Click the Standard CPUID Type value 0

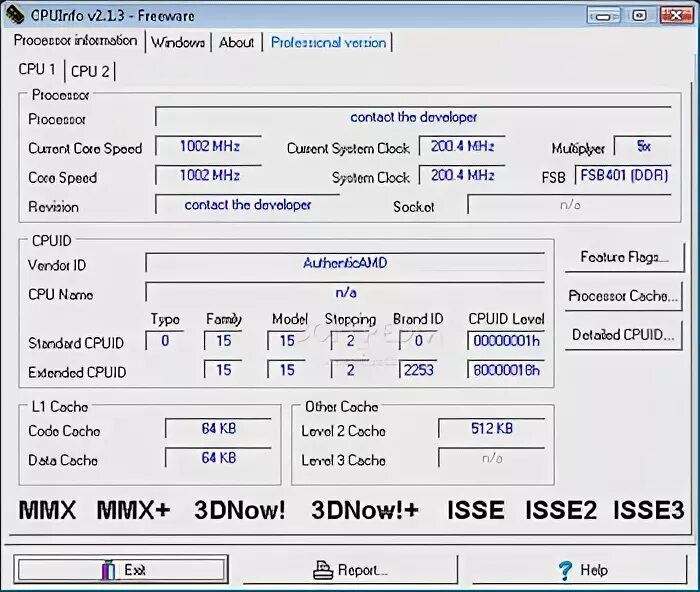pyautogui.click(x=165, y=341)
